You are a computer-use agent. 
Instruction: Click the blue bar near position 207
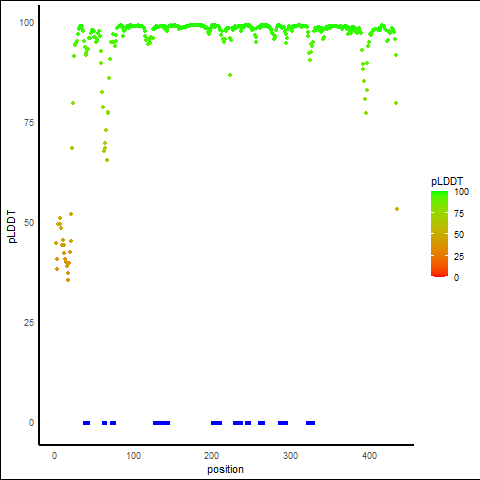click(x=216, y=423)
